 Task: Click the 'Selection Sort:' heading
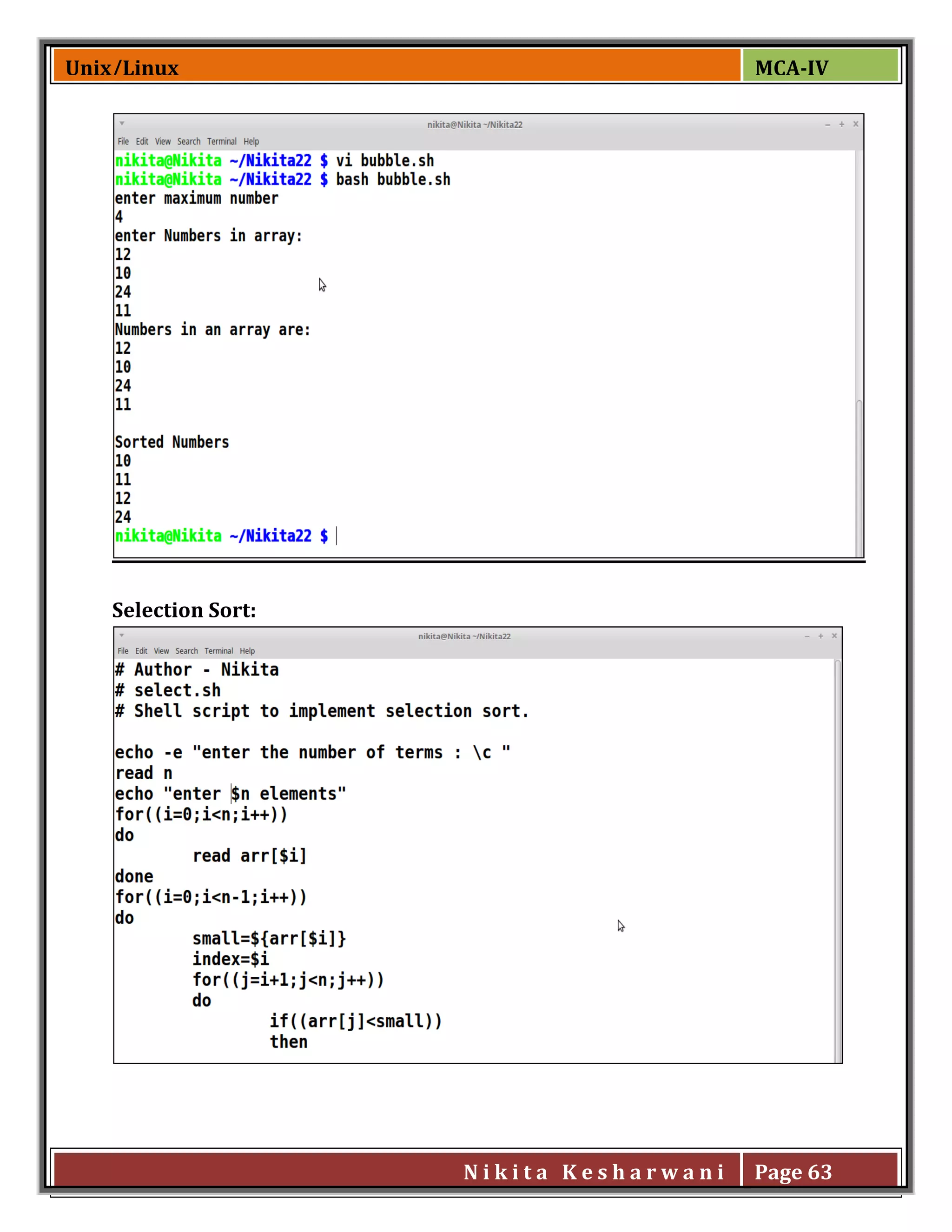[184, 610]
